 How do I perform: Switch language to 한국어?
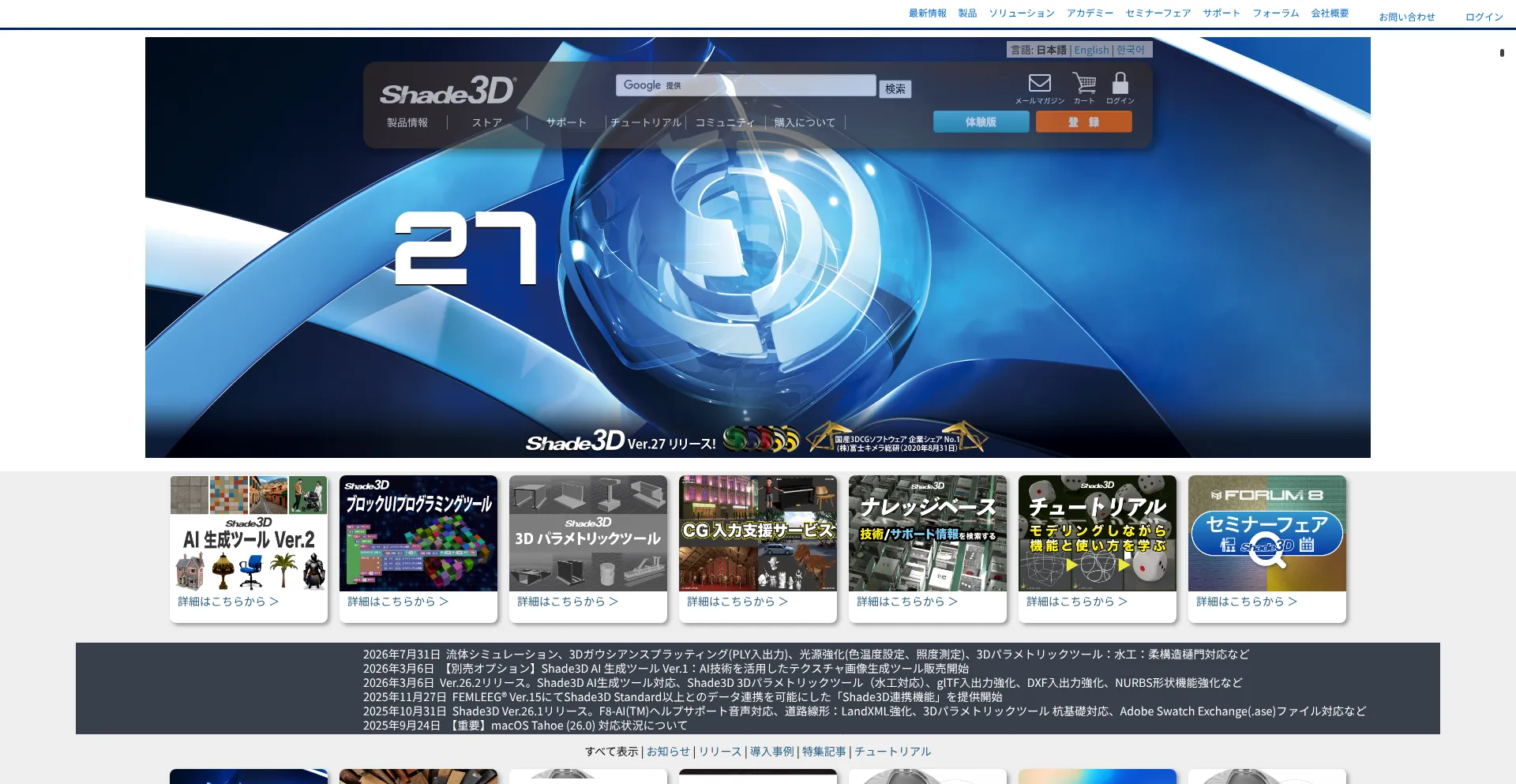1130,50
